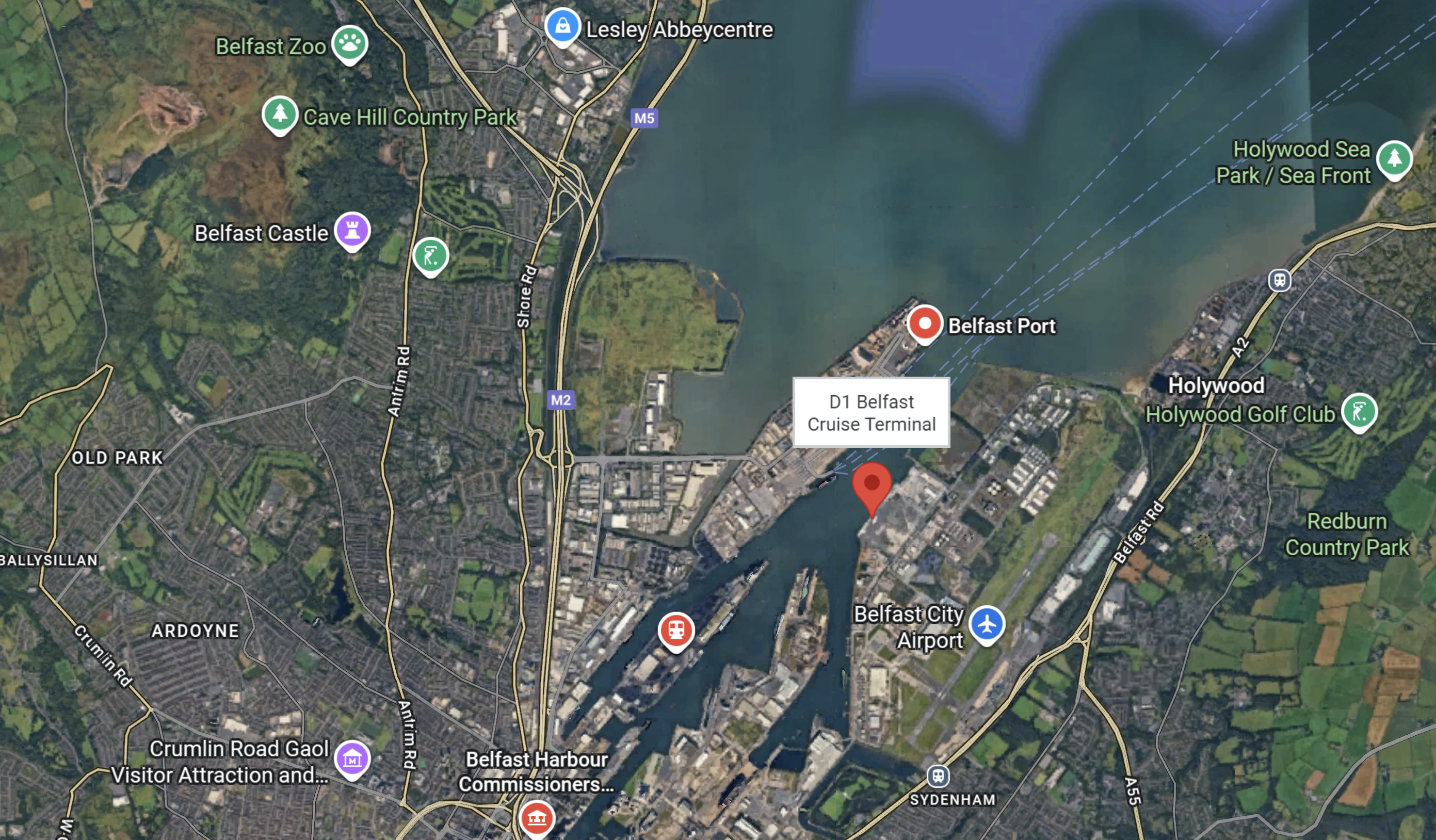This screenshot has height=840, width=1436.
Task: Open the Belfast Castle purple castle pin
Action: tap(352, 231)
